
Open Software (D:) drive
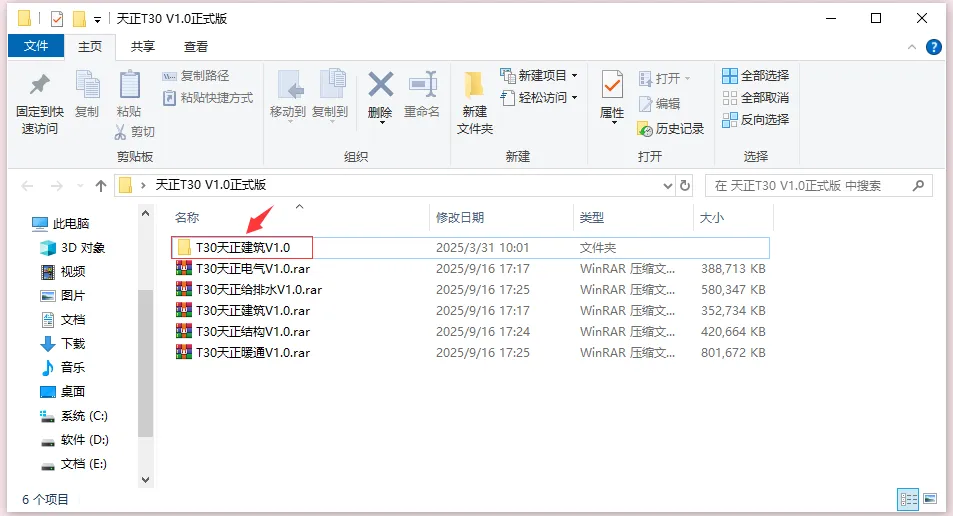coord(74,440)
